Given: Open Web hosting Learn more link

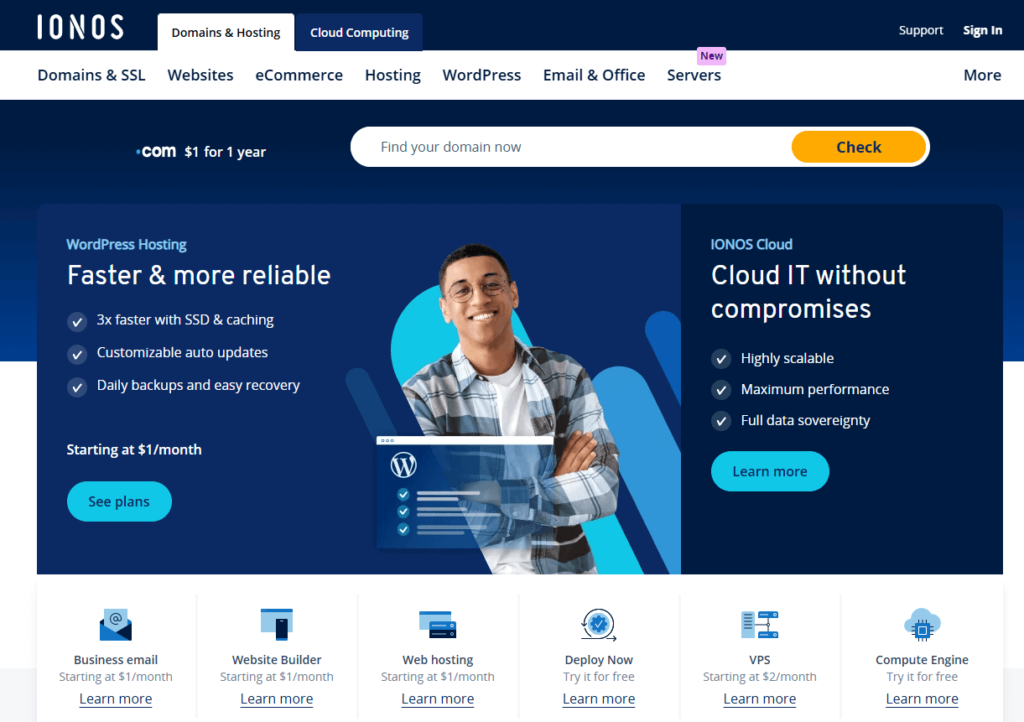Looking at the screenshot, I should [x=438, y=699].
